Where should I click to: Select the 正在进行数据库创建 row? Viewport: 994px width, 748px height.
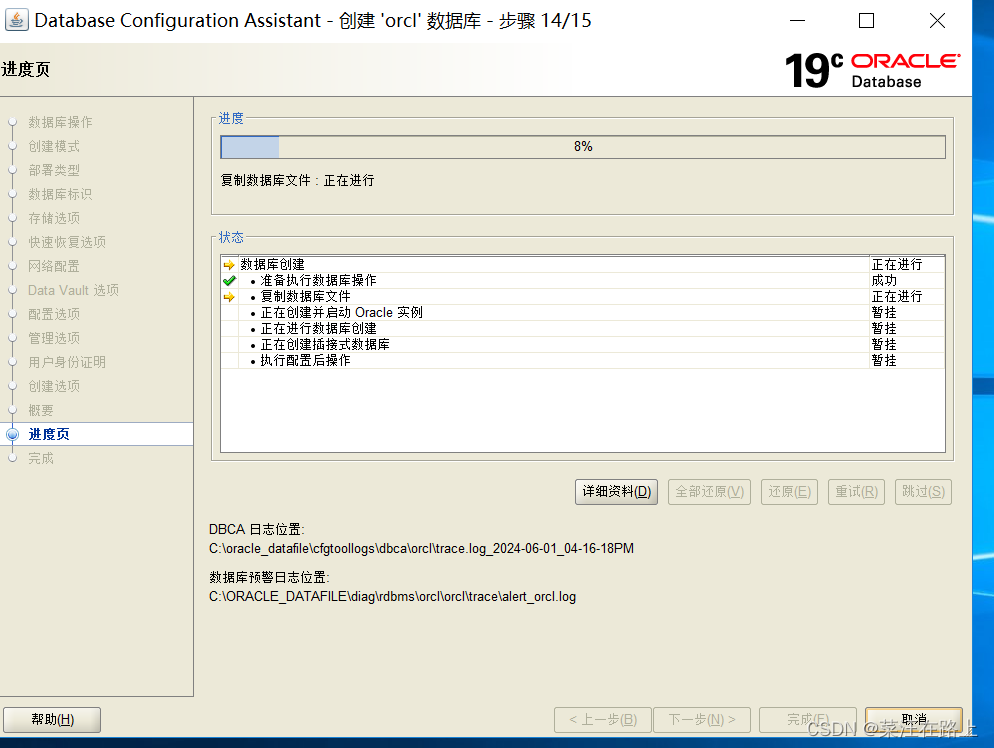point(583,328)
